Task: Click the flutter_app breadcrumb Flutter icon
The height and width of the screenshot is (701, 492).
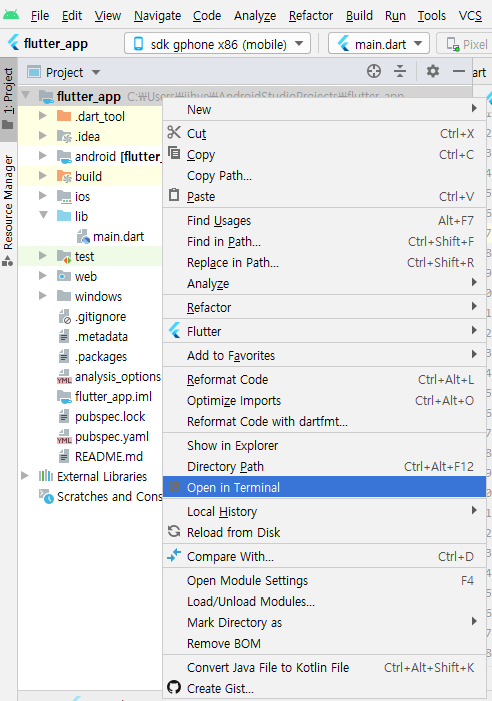Action: point(14,43)
